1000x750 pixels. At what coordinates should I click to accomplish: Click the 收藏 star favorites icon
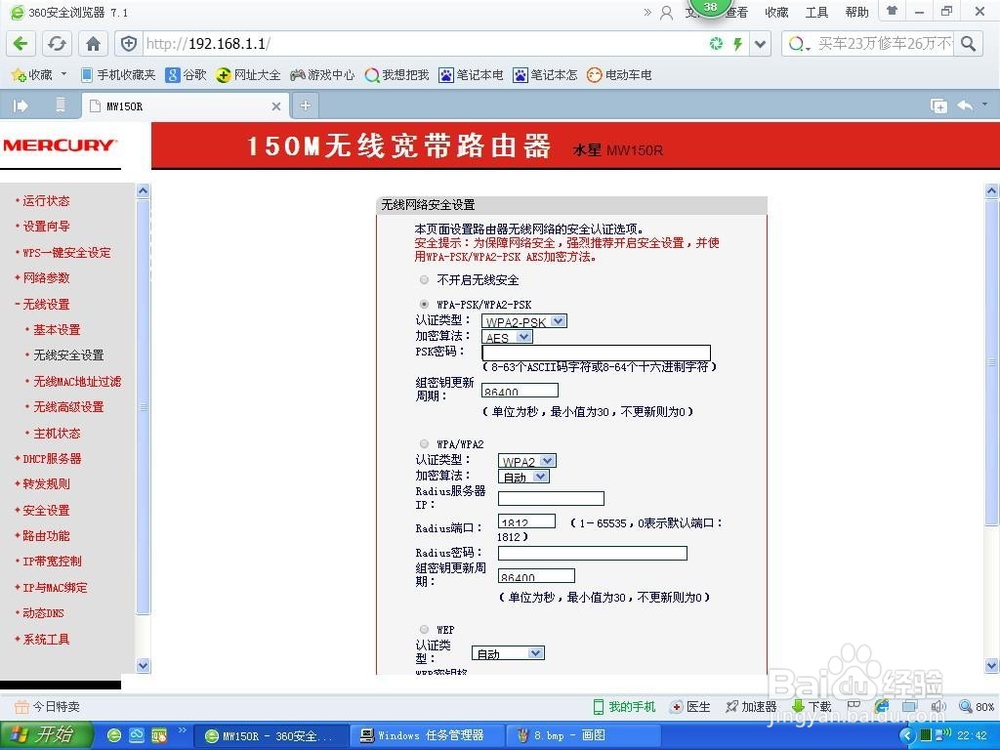click(x=18, y=75)
